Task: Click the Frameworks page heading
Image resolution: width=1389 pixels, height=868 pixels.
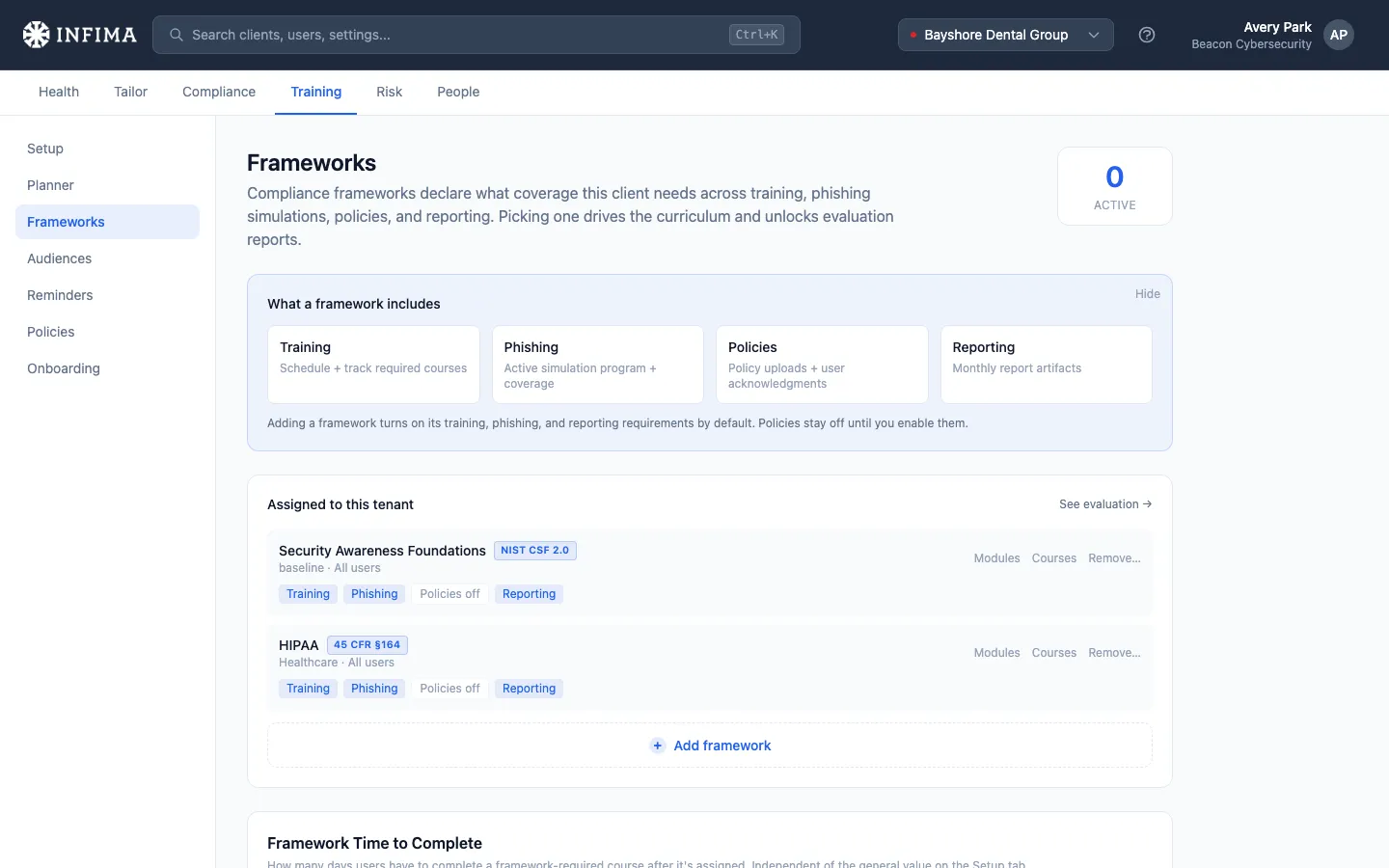Action: point(312,163)
